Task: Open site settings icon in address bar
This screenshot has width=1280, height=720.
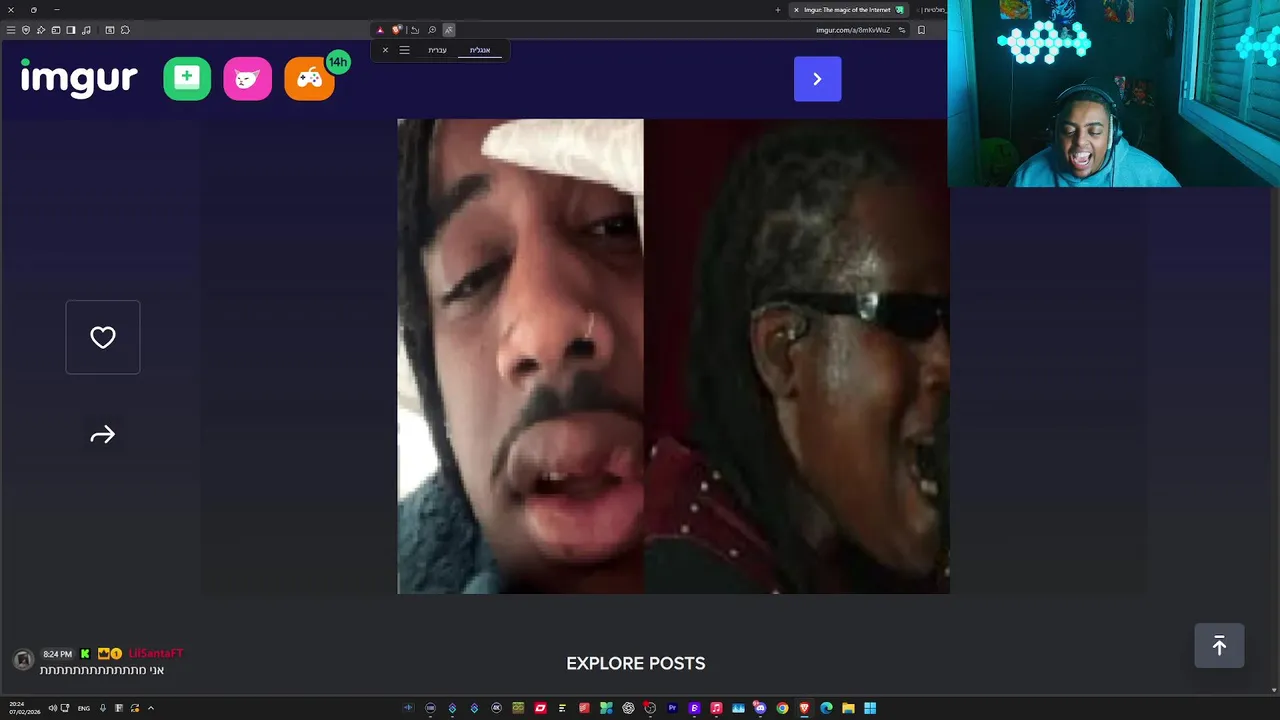Action: click(902, 30)
